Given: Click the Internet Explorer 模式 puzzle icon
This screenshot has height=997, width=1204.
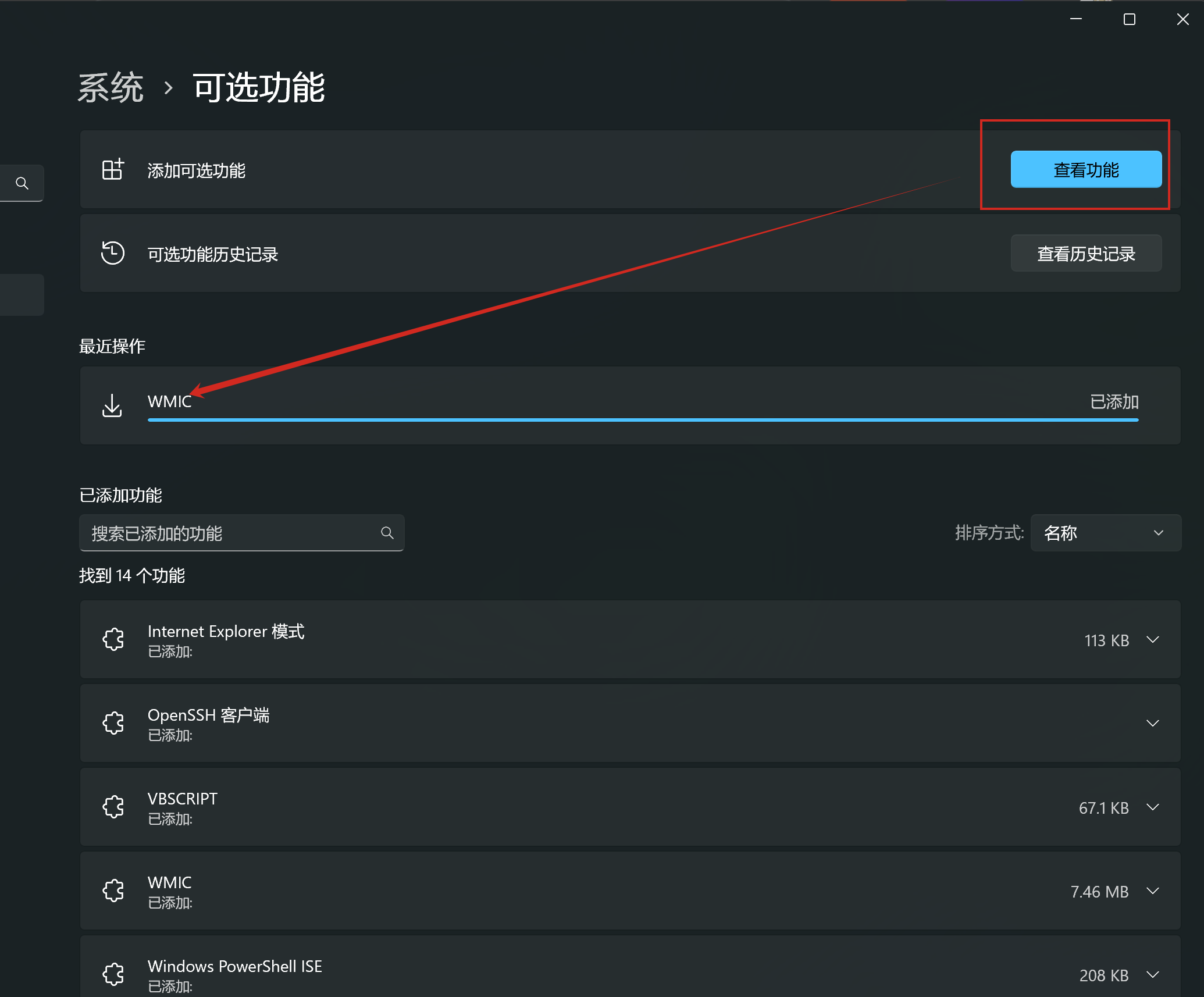Looking at the screenshot, I should click(x=113, y=639).
